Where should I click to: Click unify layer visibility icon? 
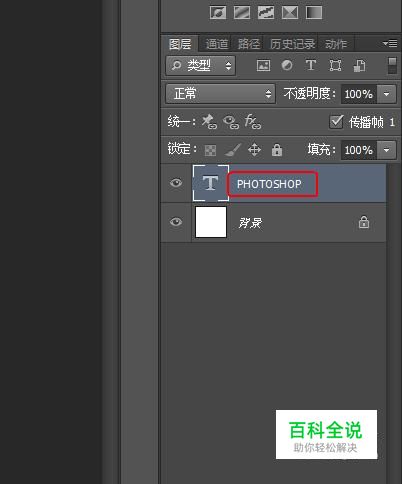coord(231,122)
